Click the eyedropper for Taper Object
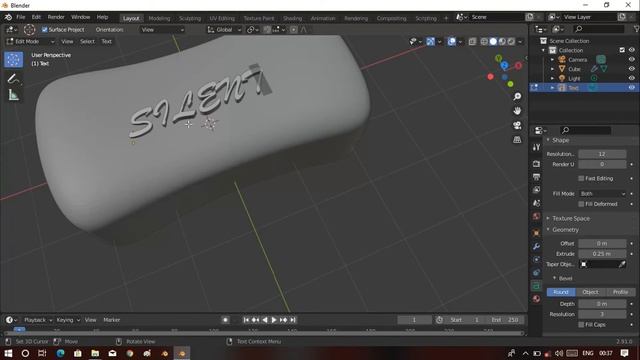 tap(622, 264)
